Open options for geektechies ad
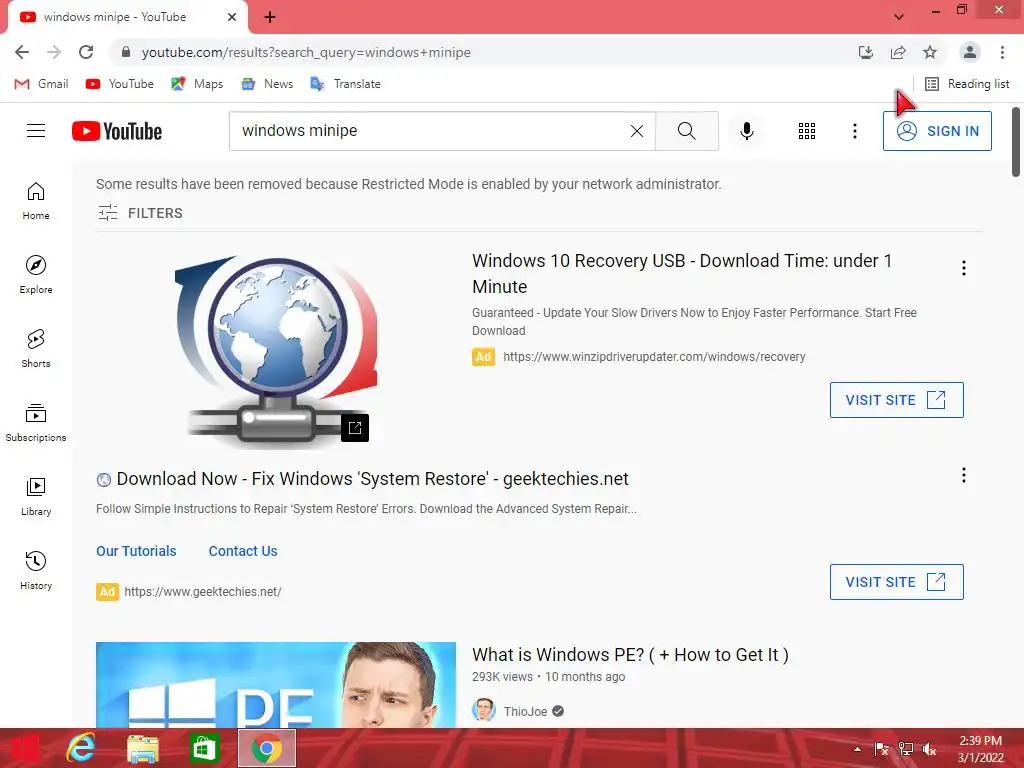The image size is (1024, 768). [x=963, y=475]
